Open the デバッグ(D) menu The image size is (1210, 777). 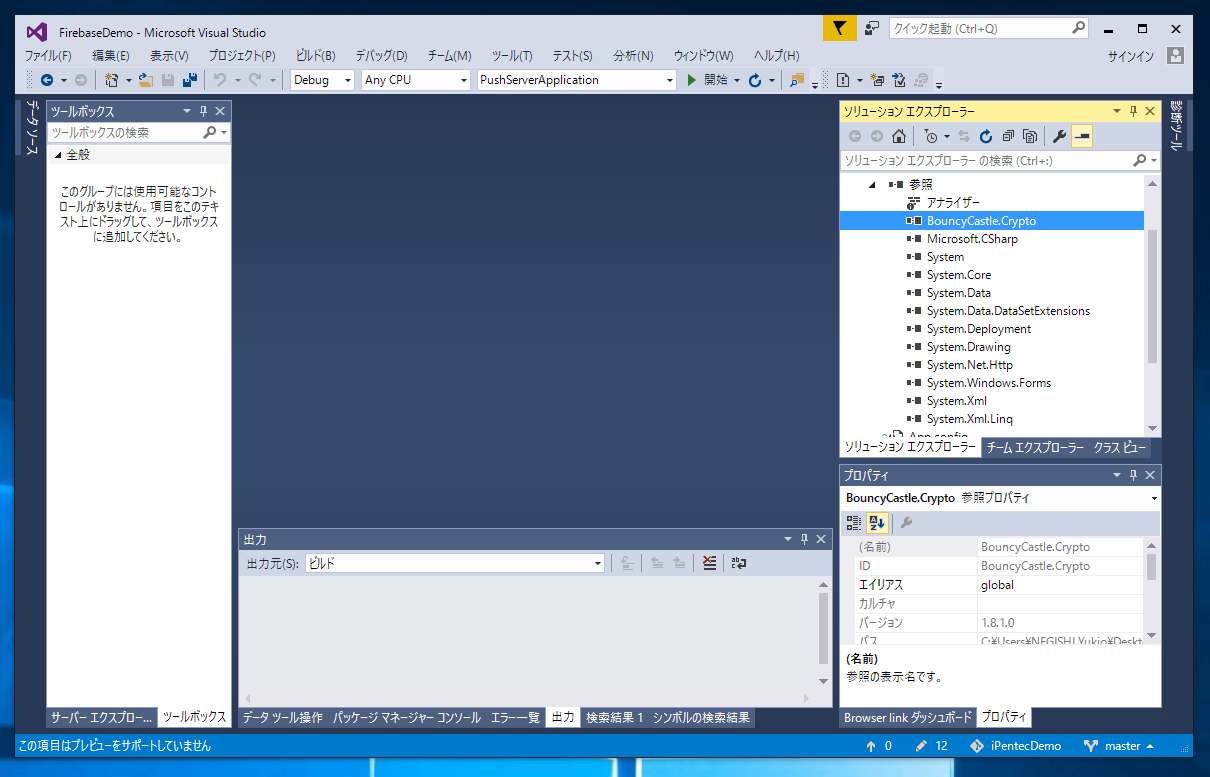381,56
